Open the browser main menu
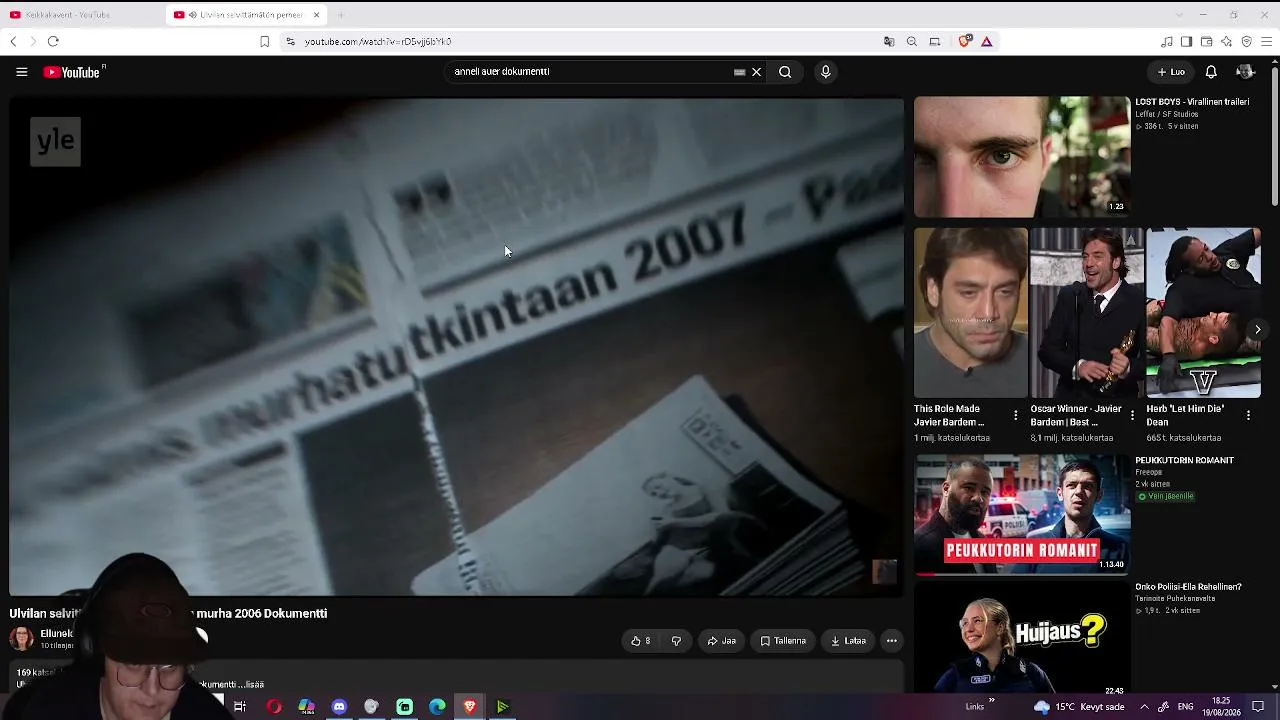 1267,41
